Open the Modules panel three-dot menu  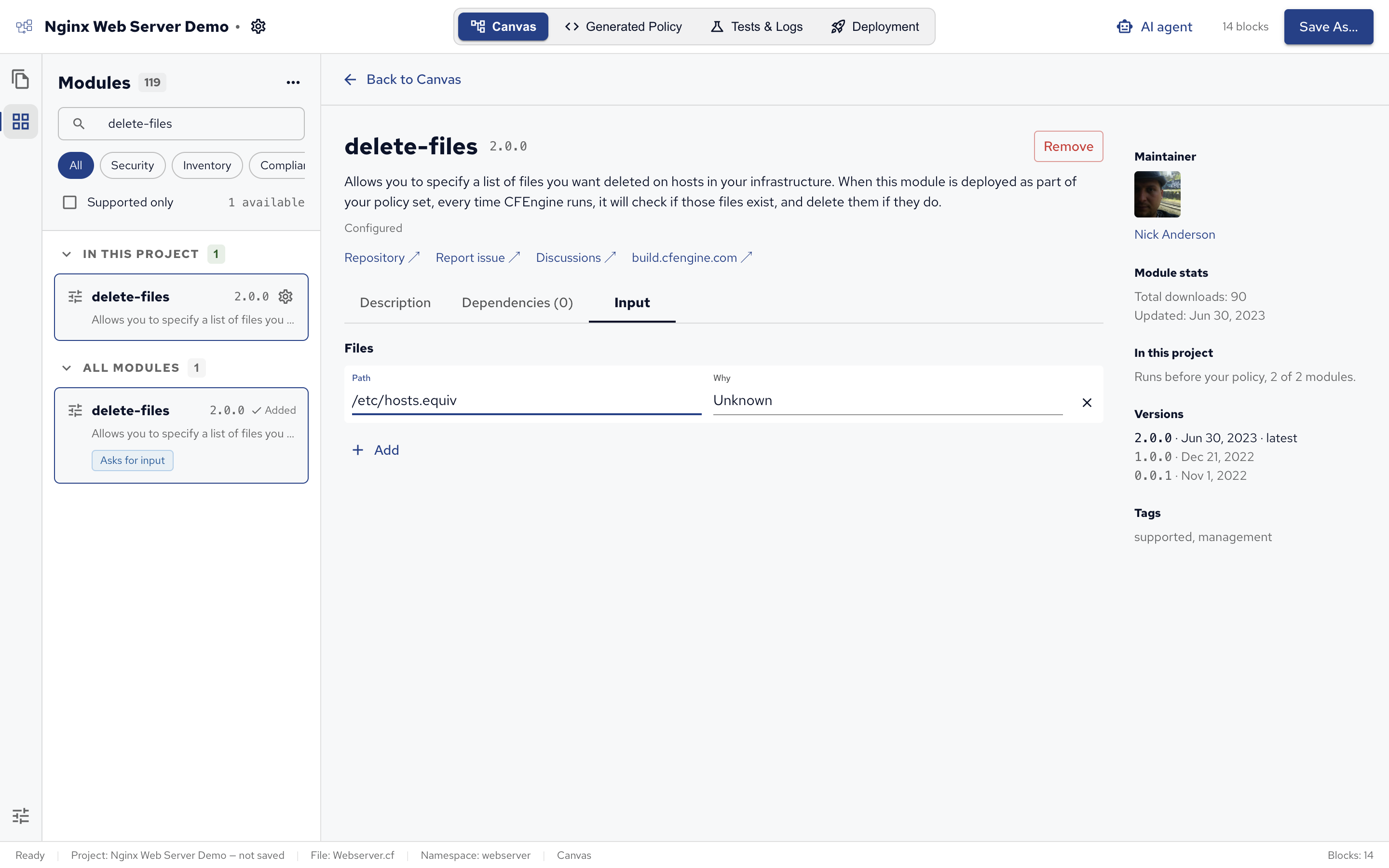click(x=293, y=82)
